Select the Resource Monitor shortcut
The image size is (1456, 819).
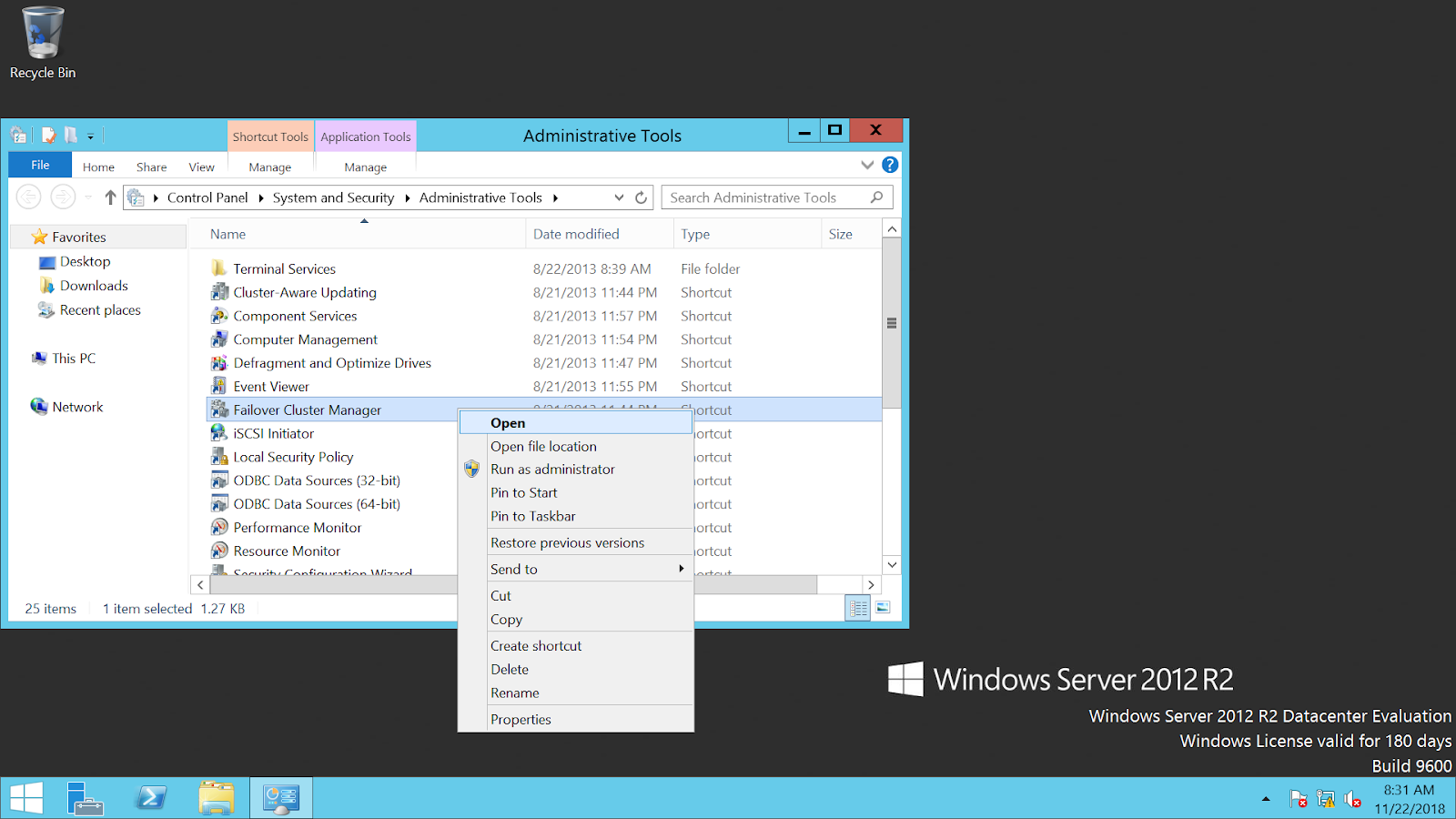pos(286,551)
